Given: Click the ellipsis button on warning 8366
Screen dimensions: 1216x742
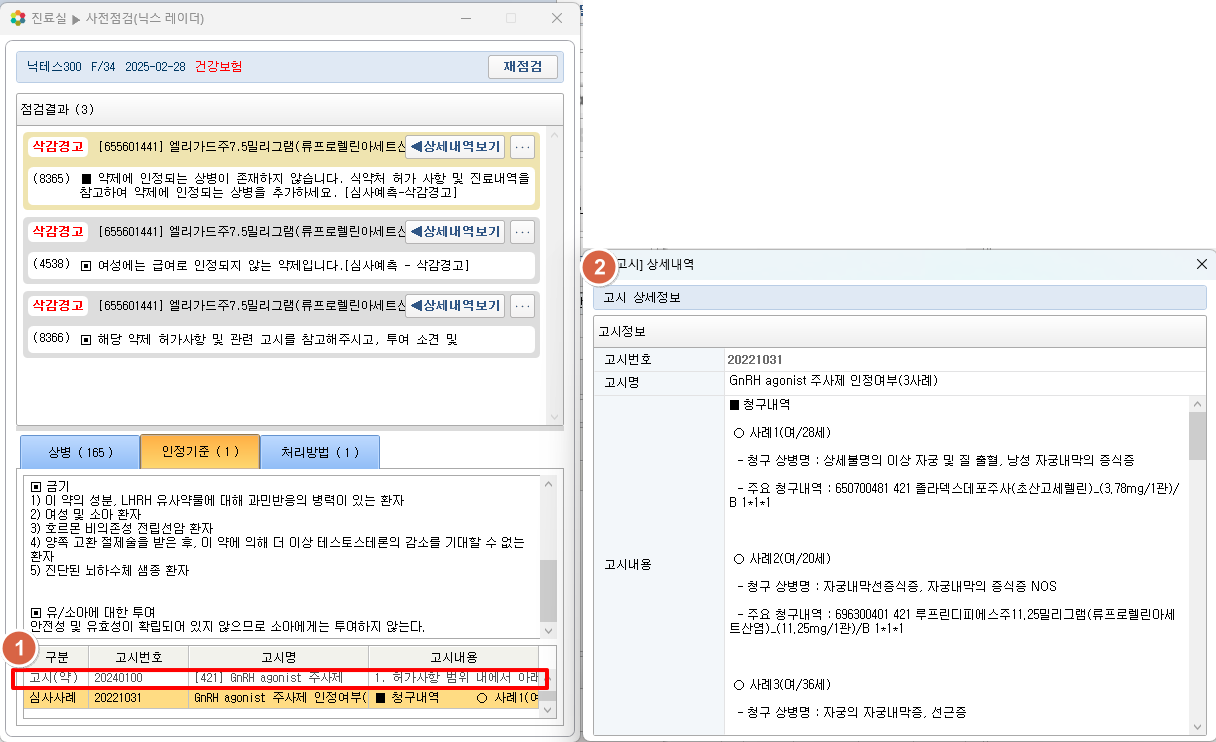Looking at the screenshot, I should (x=522, y=305).
